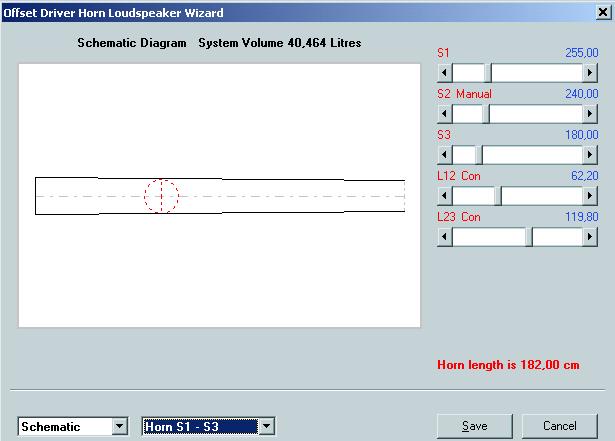Click the S1 slider track right of thumb
Image resolution: width=615 pixels, height=441 pixels.
click(x=537, y=73)
